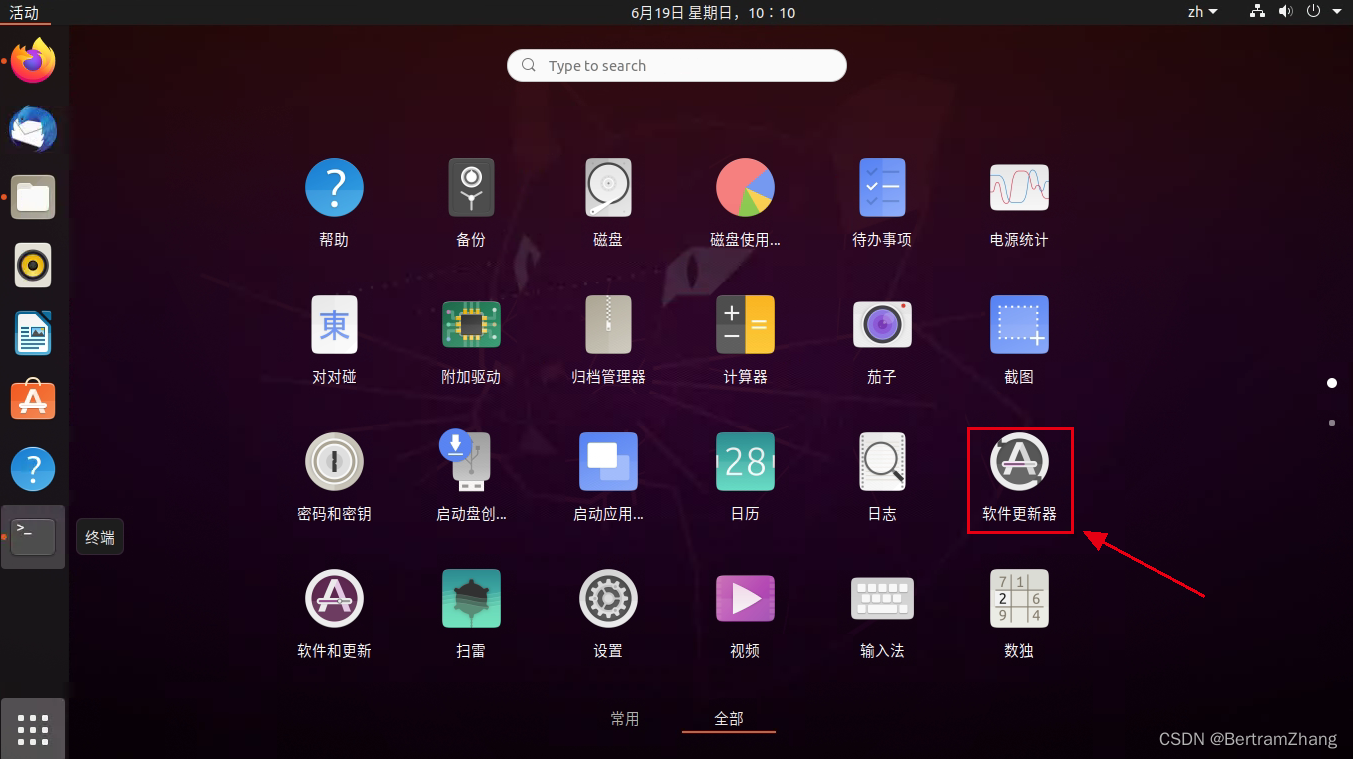Screen dimensions: 1353x759
Task: Expand the zh input language menu
Action: [x=1201, y=12]
